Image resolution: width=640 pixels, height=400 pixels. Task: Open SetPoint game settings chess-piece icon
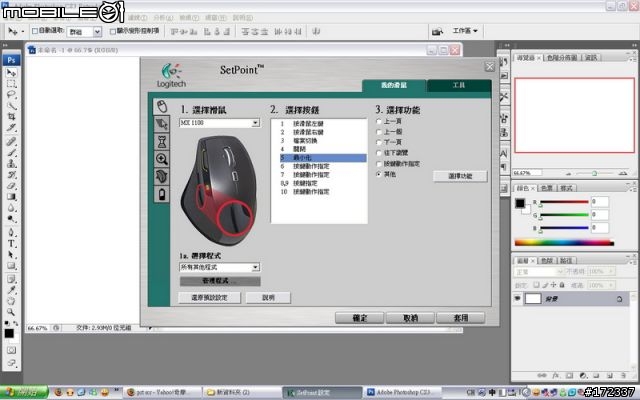coord(162,142)
